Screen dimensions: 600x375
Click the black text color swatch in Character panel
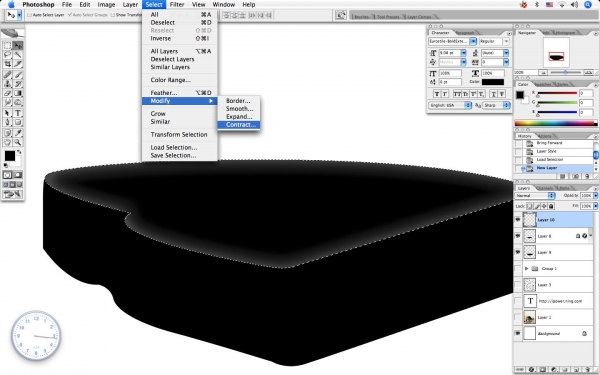coord(493,82)
